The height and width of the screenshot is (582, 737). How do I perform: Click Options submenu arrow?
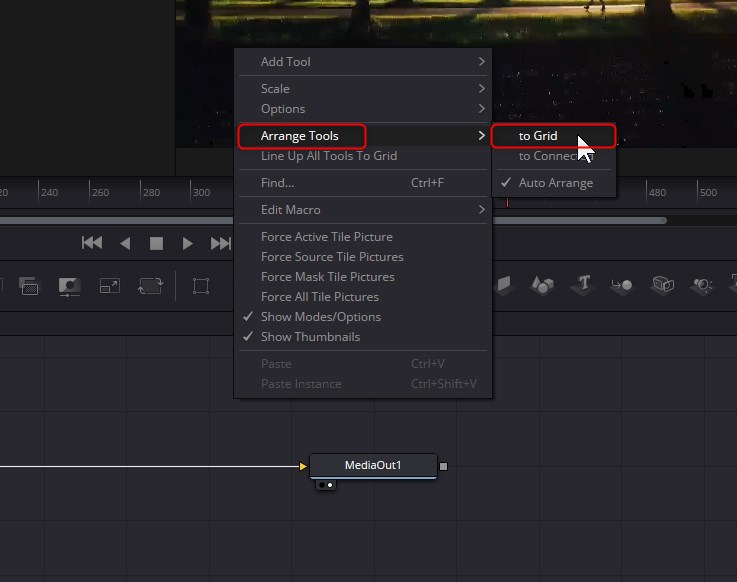pyautogui.click(x=481, y=109)
